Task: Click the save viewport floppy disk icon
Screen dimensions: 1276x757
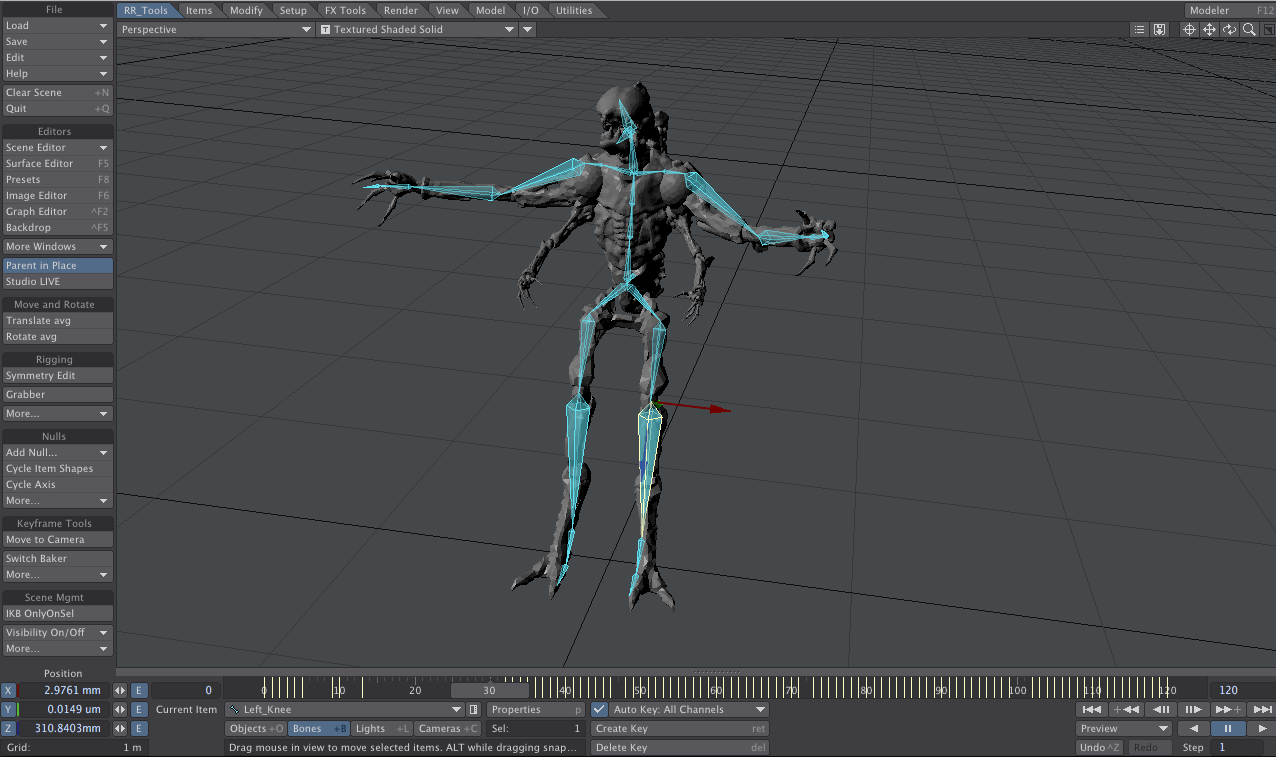Action: point(1159,29)
